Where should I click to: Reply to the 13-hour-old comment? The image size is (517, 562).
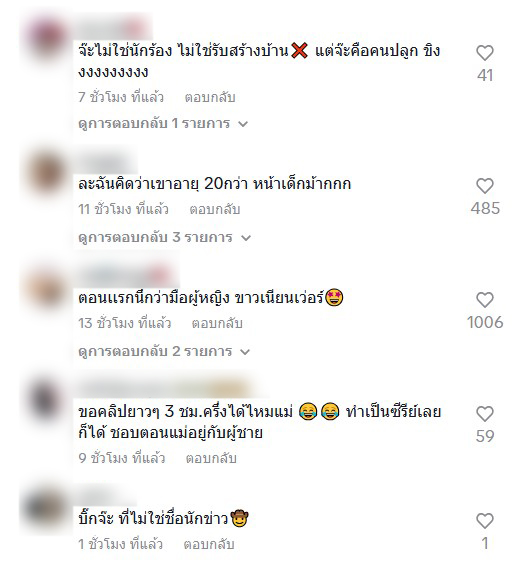point(217,323)
